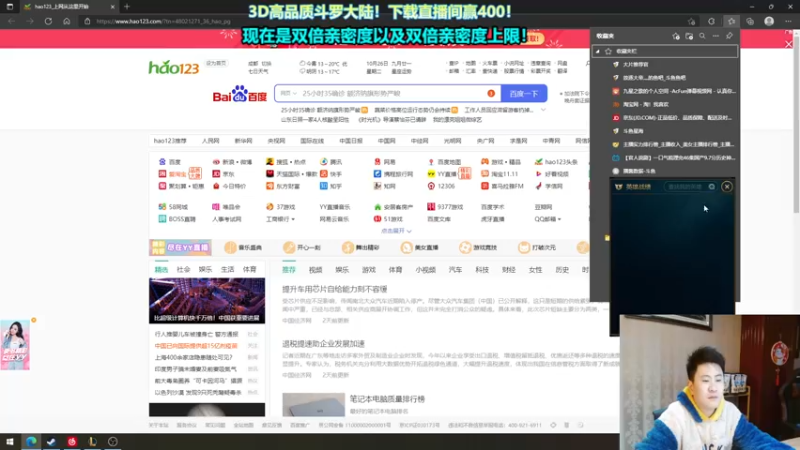Open the favorites star toolbar button

[x=731, y=21]
